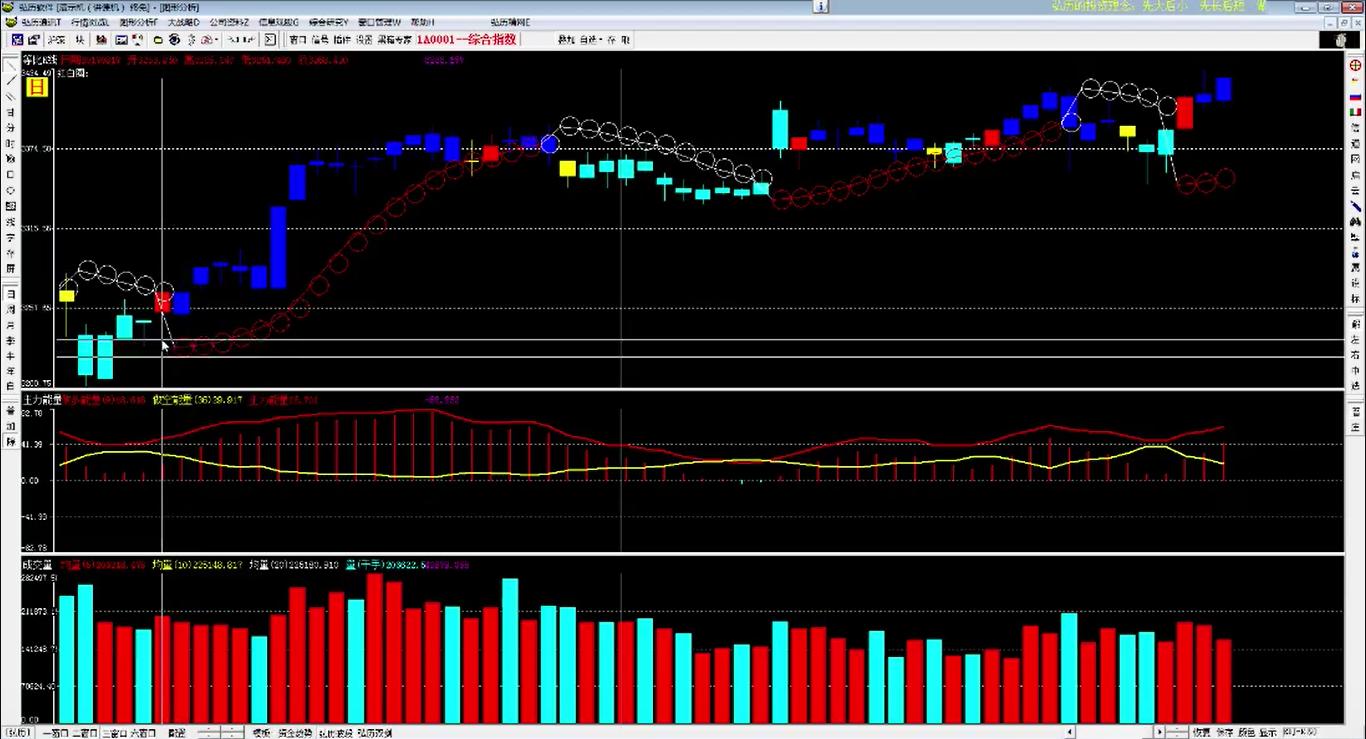This screenshot has width=1366, height=739.
Task: Open the 窗口管理 menu
Action: [x=379, y=22]
